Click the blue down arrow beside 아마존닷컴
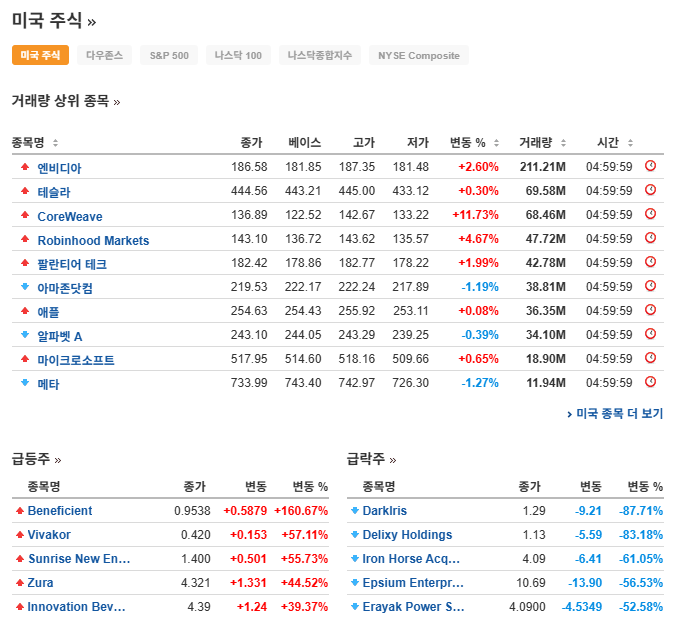The image size is (675, 627). pyautogui.click(x=25, y=286)
